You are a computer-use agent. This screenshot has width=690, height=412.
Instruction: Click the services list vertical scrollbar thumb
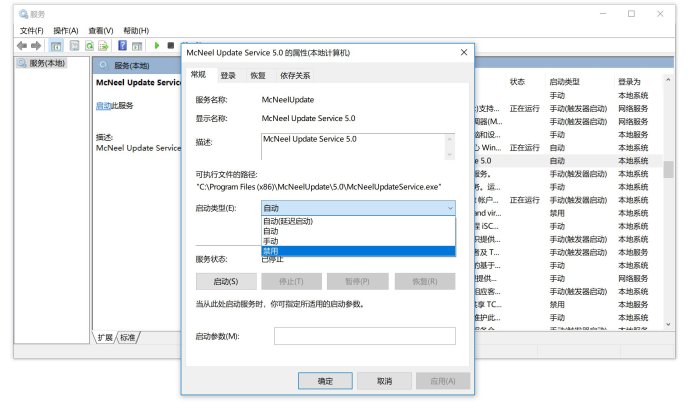click(668, 169)
